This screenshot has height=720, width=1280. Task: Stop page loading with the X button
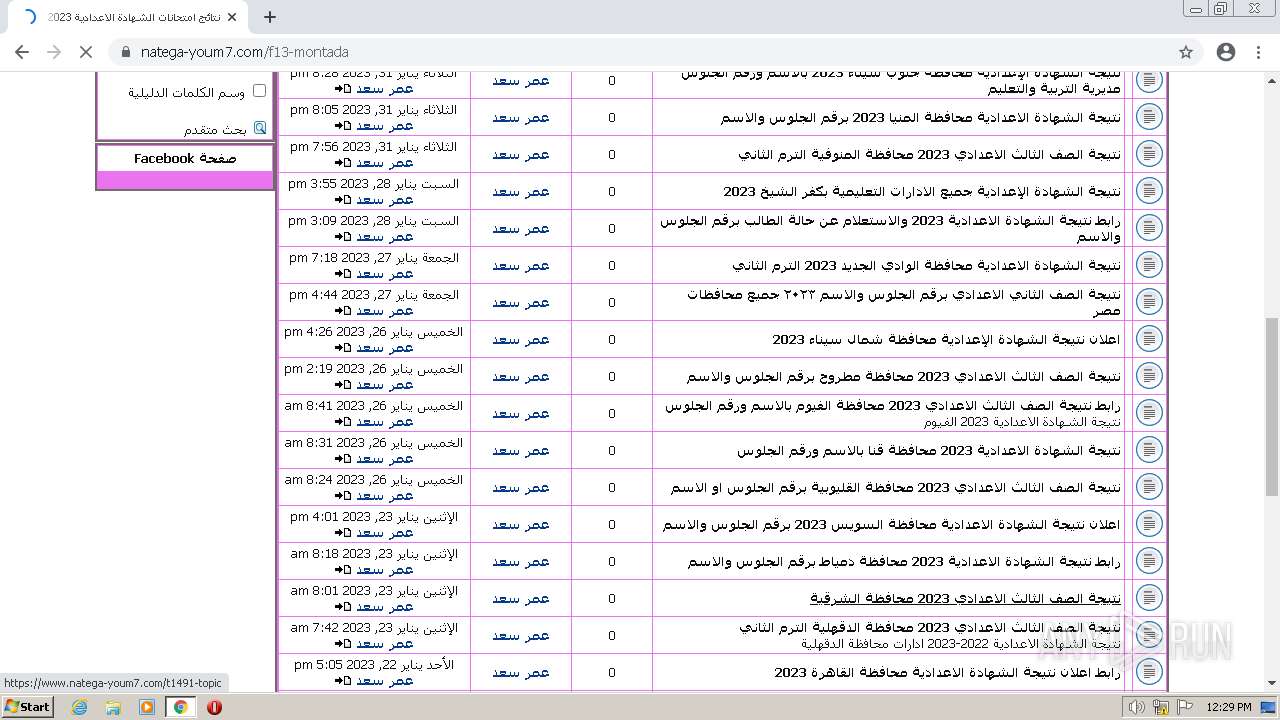click(x=86, y=52)
